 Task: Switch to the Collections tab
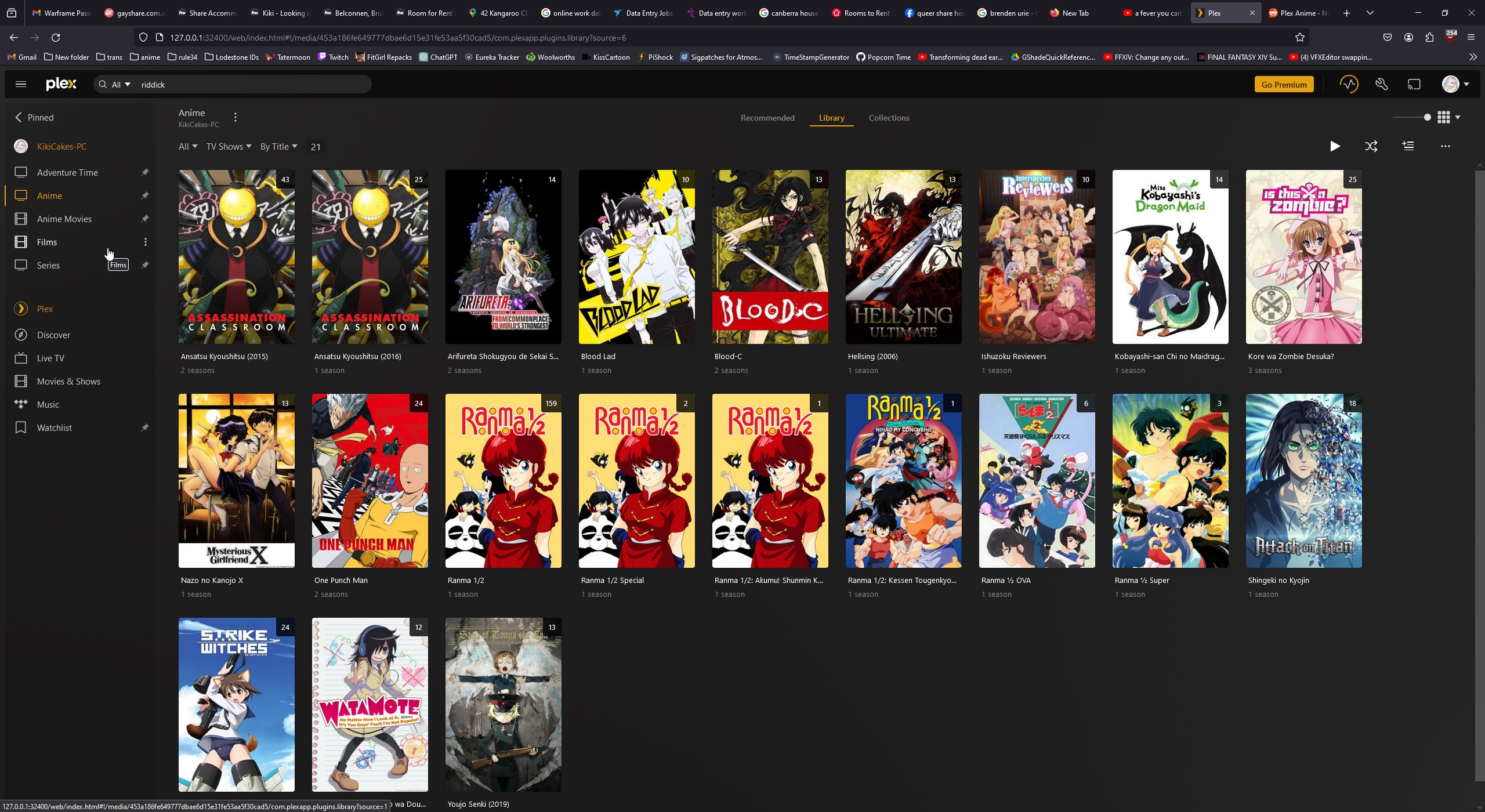tap(889, 118)
